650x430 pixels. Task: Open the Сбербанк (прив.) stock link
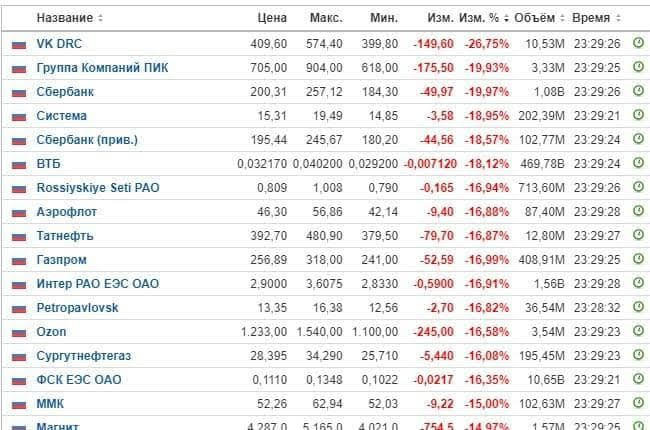click(x=87, y=140)
